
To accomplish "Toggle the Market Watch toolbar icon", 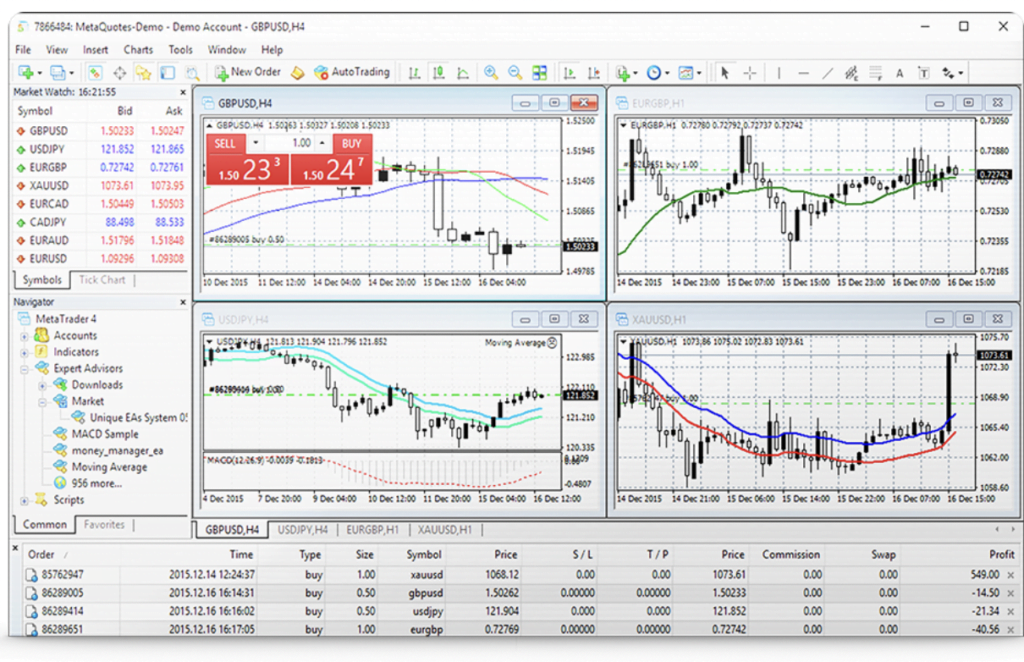I will tap(95, 73).
